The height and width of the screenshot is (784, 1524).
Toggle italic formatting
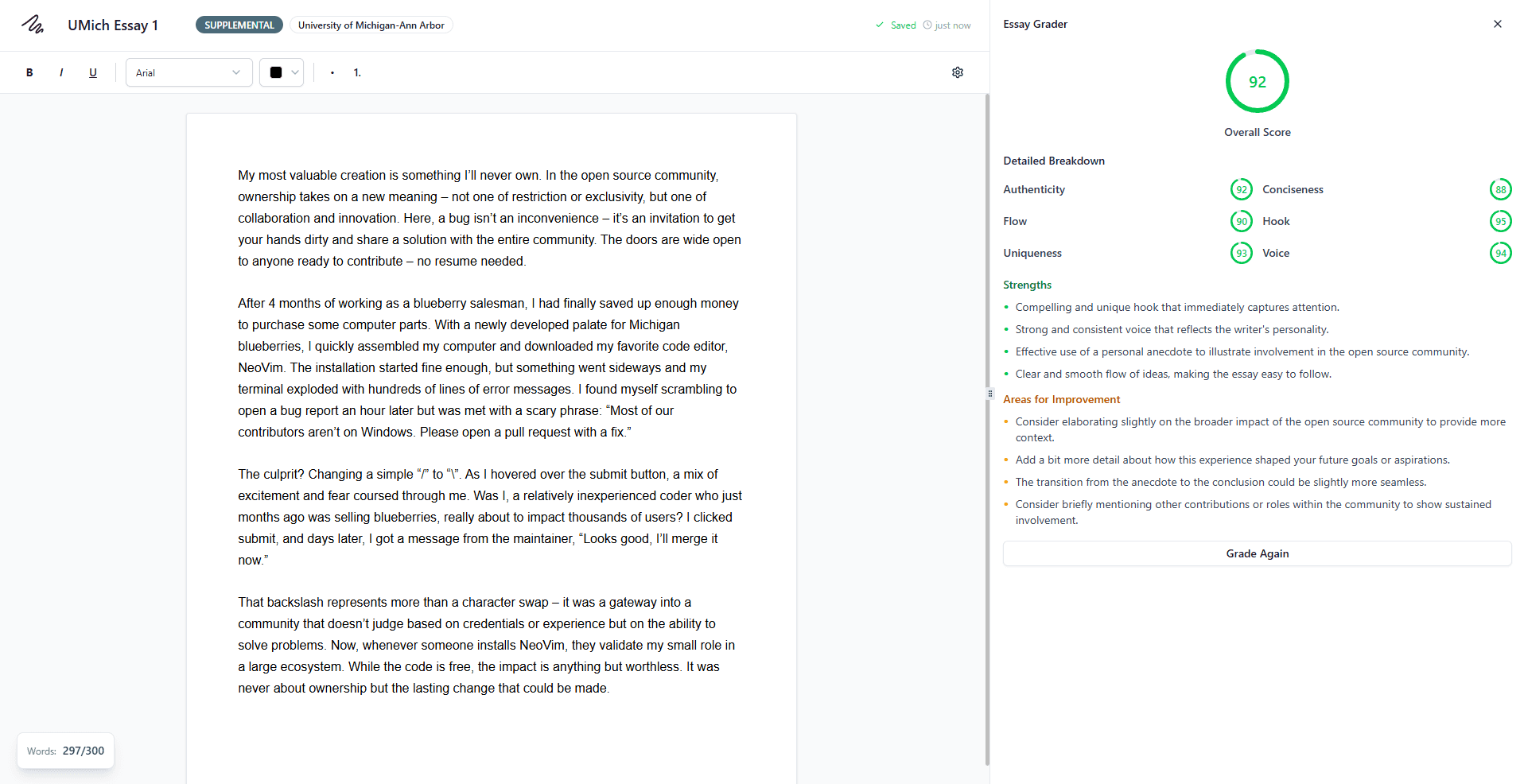tap(61, 72)
